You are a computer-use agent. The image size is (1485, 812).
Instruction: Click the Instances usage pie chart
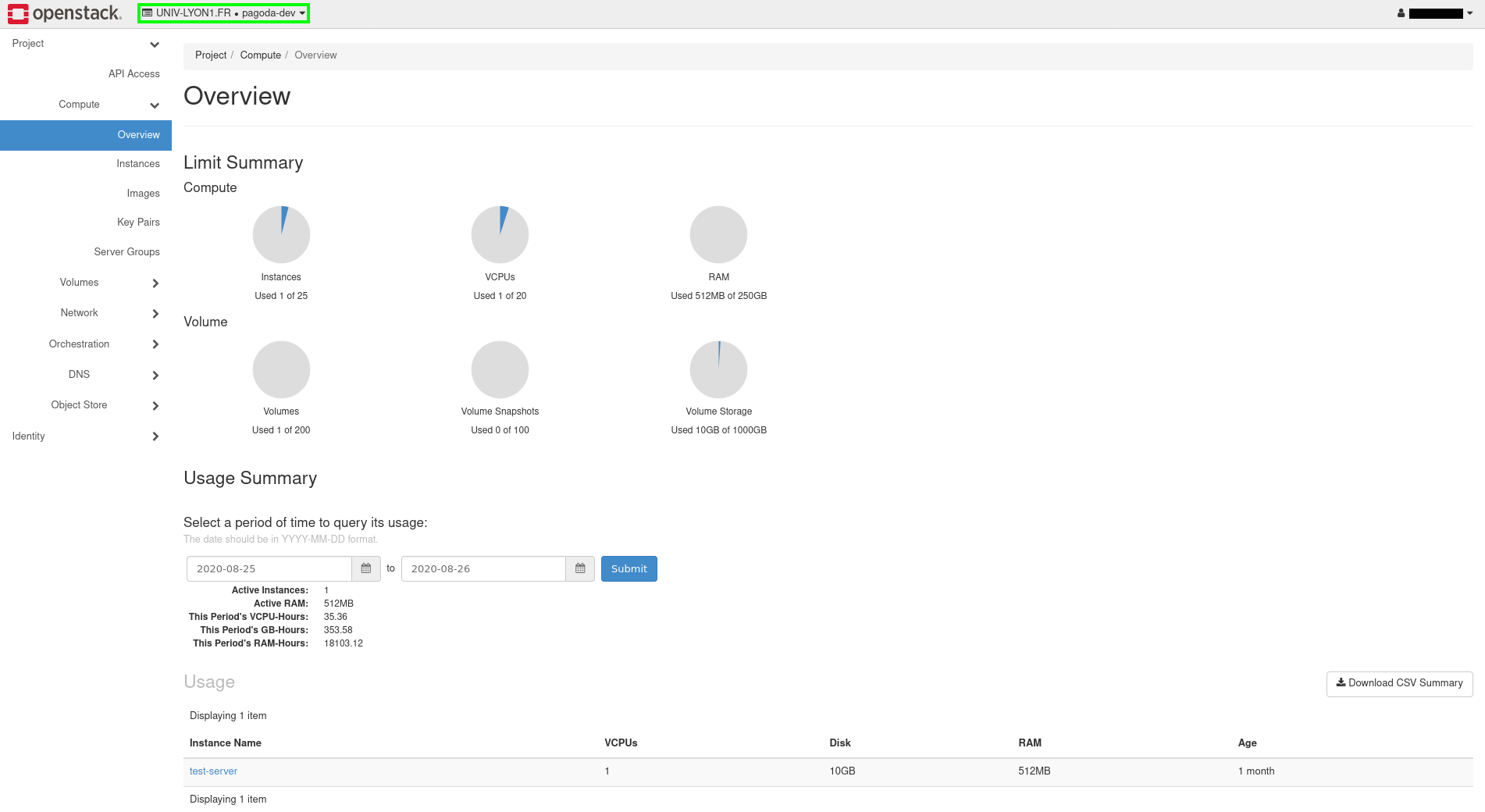coord(281,234)
